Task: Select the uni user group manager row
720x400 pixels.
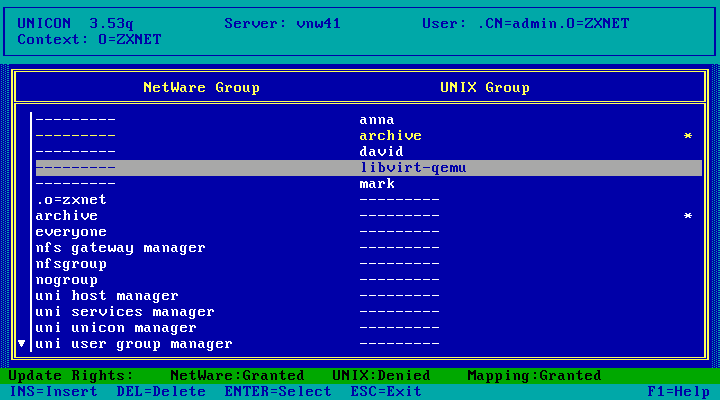Action: click(x=369, y=344)
